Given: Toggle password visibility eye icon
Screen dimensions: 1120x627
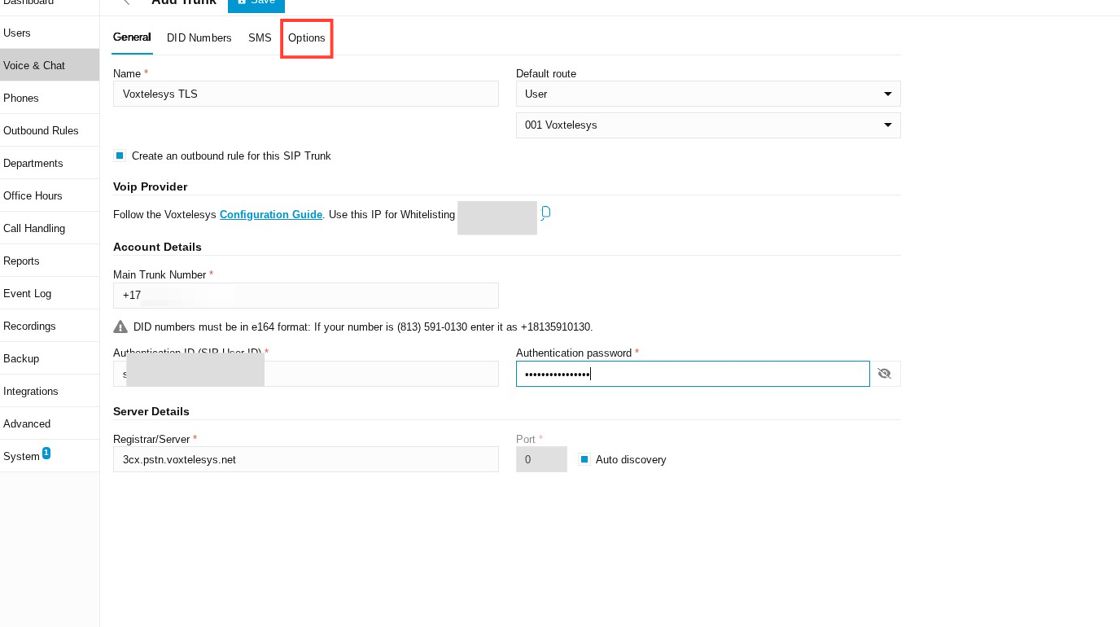Looking at the screenshot, I should 884,373.
